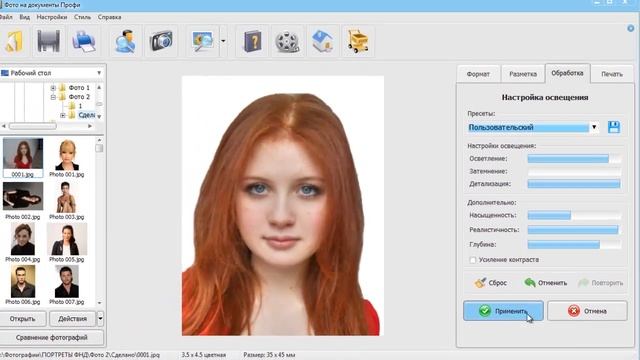Image resolution: width=640 pixels, height=360 pixels.
Task: Save preset with the blue floppy icon
Action: coord(614,127)
